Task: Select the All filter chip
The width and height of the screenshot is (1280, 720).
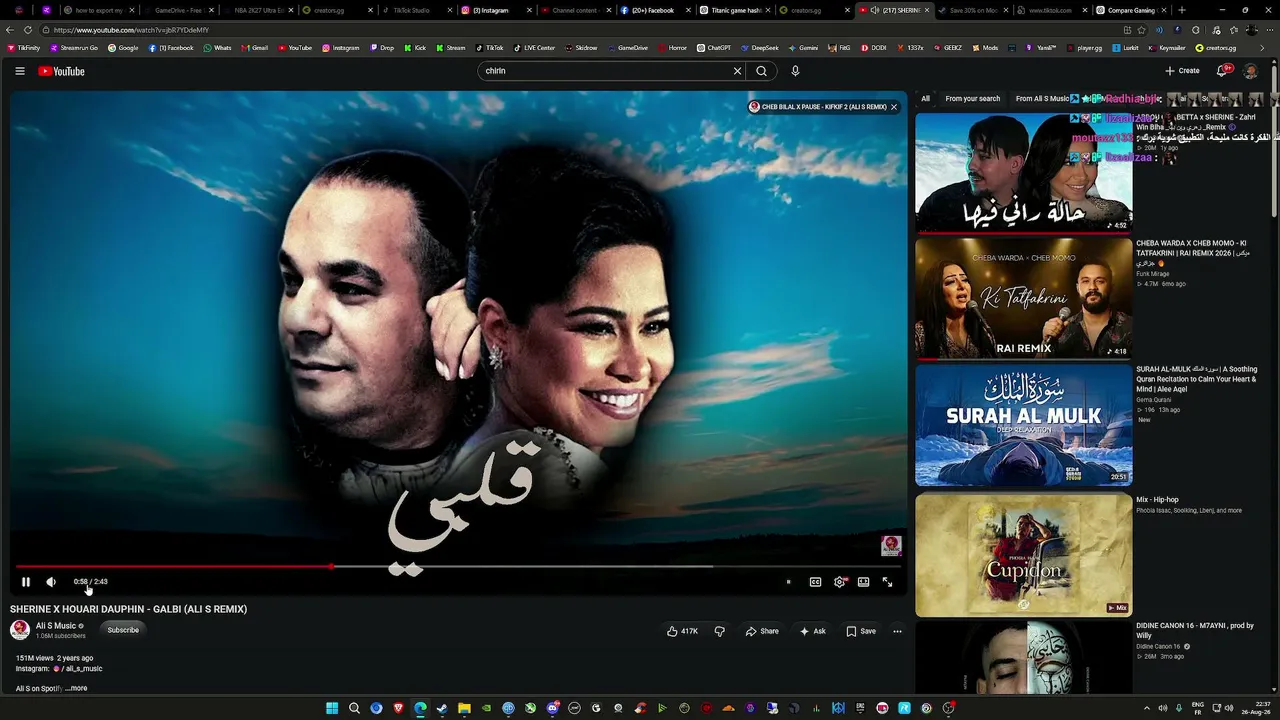Action: pyautogui.click(x=925, y=99)
